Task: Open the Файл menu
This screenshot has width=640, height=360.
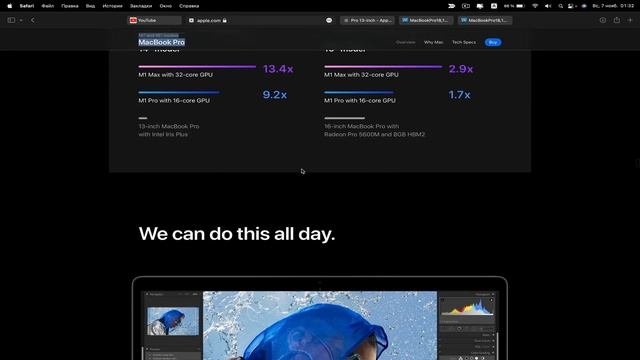Action: [x=48, y=6]
